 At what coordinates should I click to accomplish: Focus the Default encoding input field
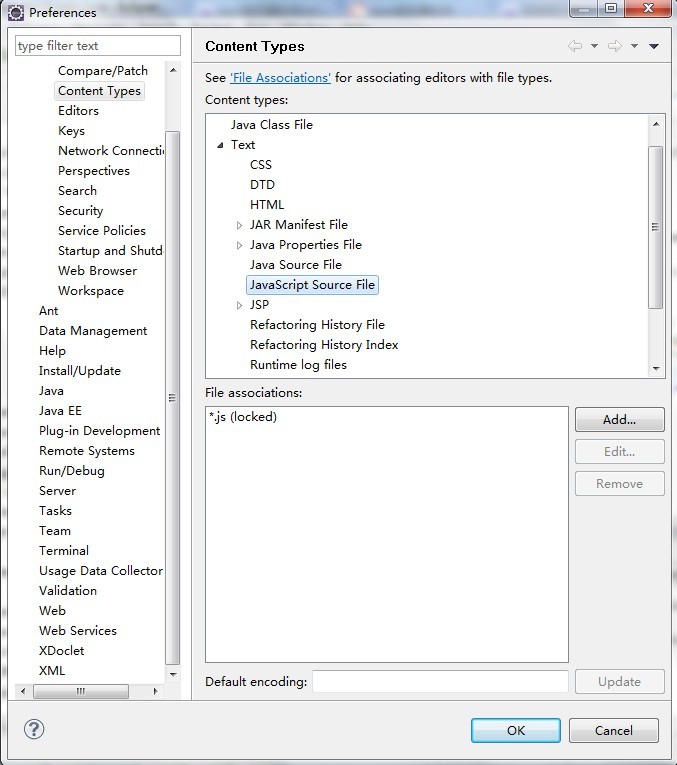point(440,681)
